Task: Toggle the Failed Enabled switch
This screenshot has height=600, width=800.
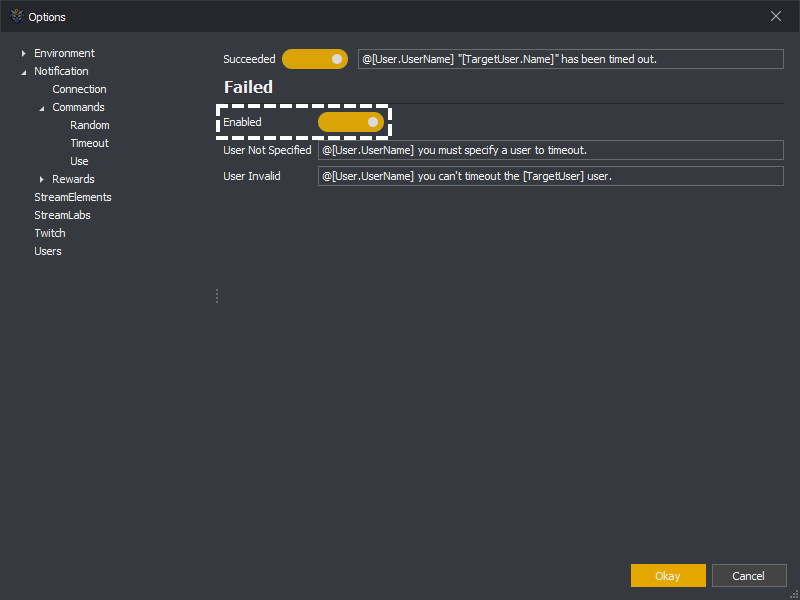Action: pos(351,122)
